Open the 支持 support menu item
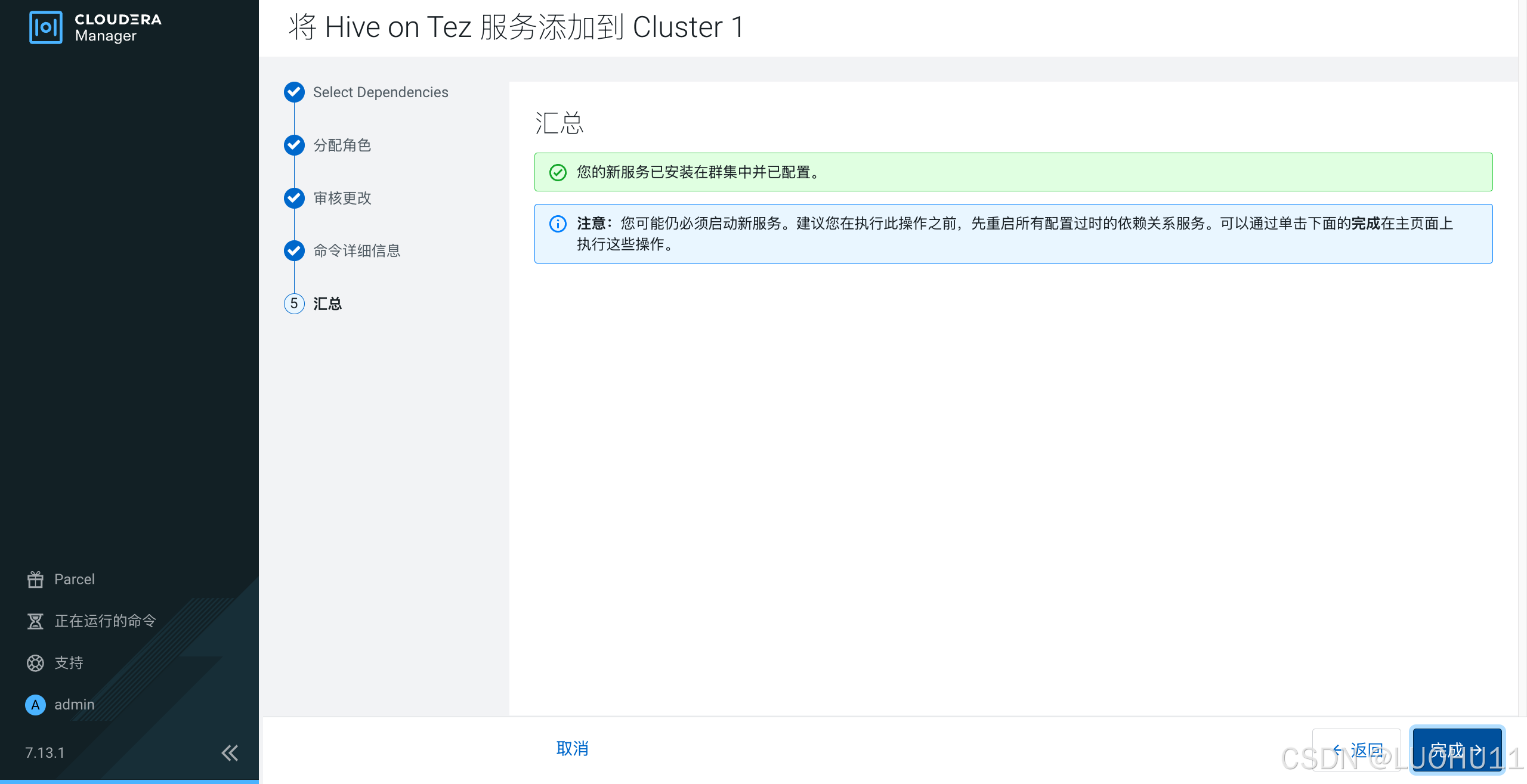 point(69,662)
